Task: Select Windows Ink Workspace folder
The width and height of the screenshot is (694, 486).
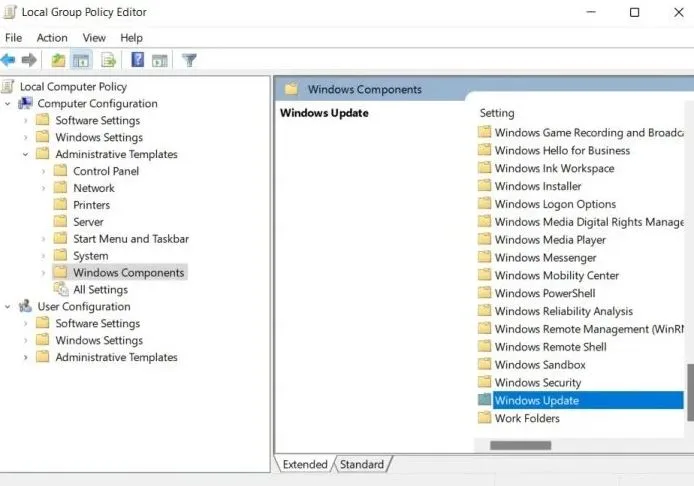Action: 554,168
